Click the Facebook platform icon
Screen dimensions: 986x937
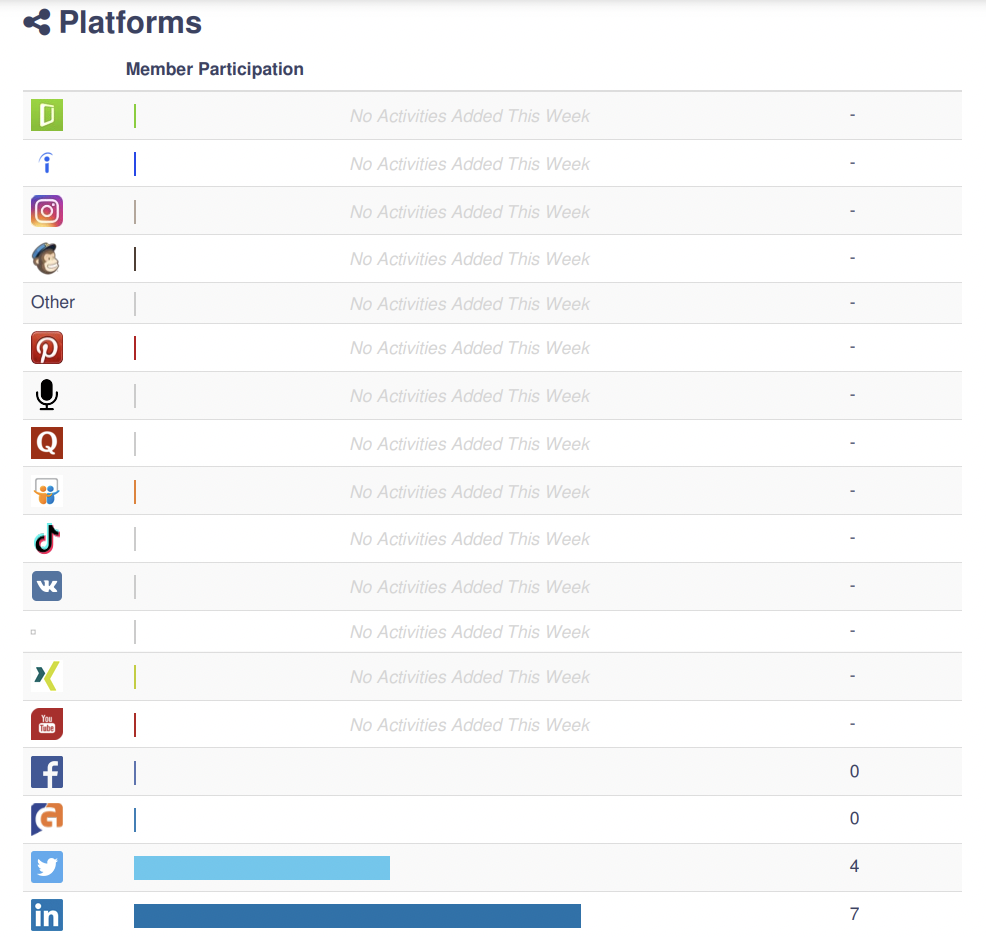(47, 772)
